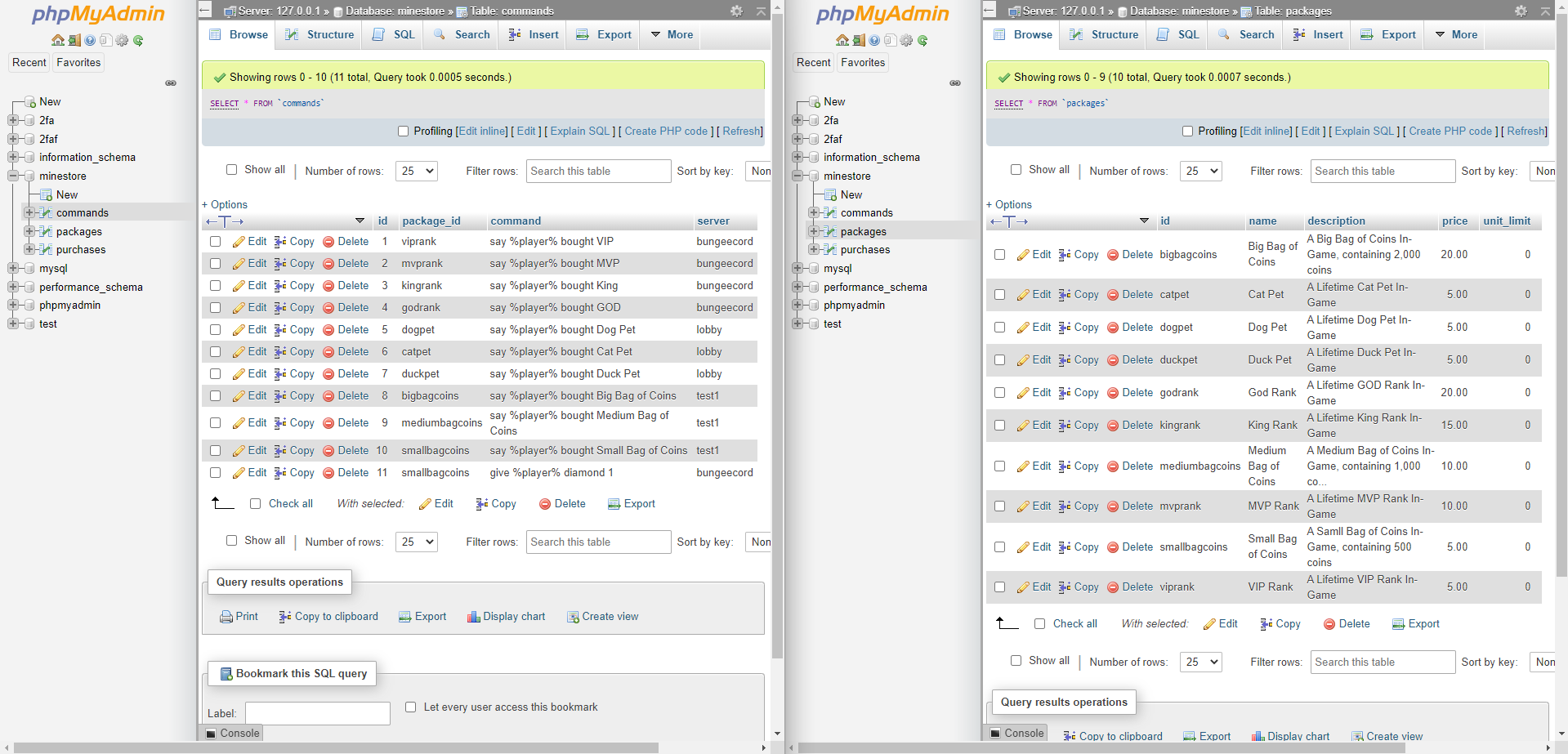The image size is (1568, 754).
Task: Check 'Let every user access this bookmark'
Action: 411,707
